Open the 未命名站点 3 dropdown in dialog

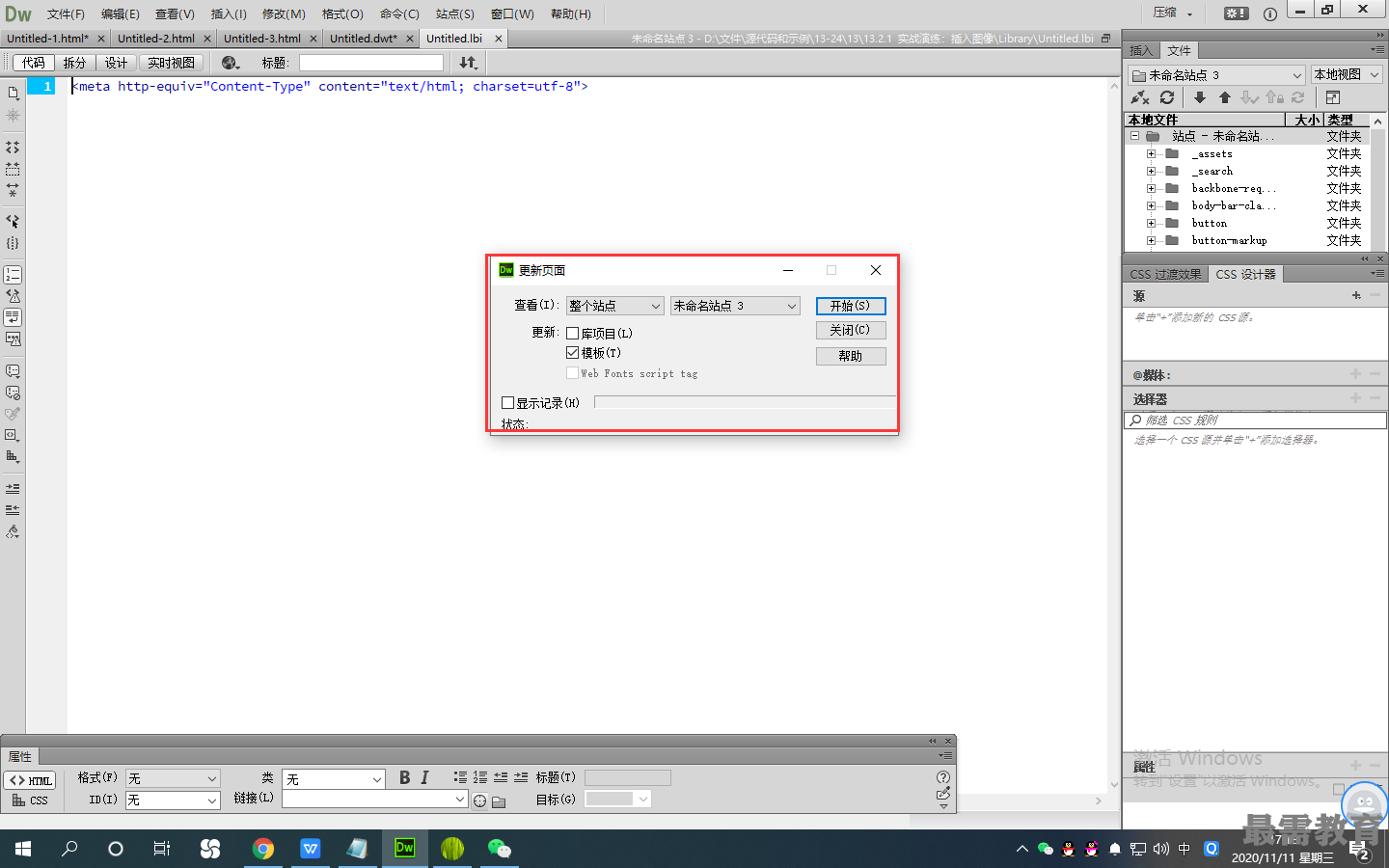tap(735, 306)
